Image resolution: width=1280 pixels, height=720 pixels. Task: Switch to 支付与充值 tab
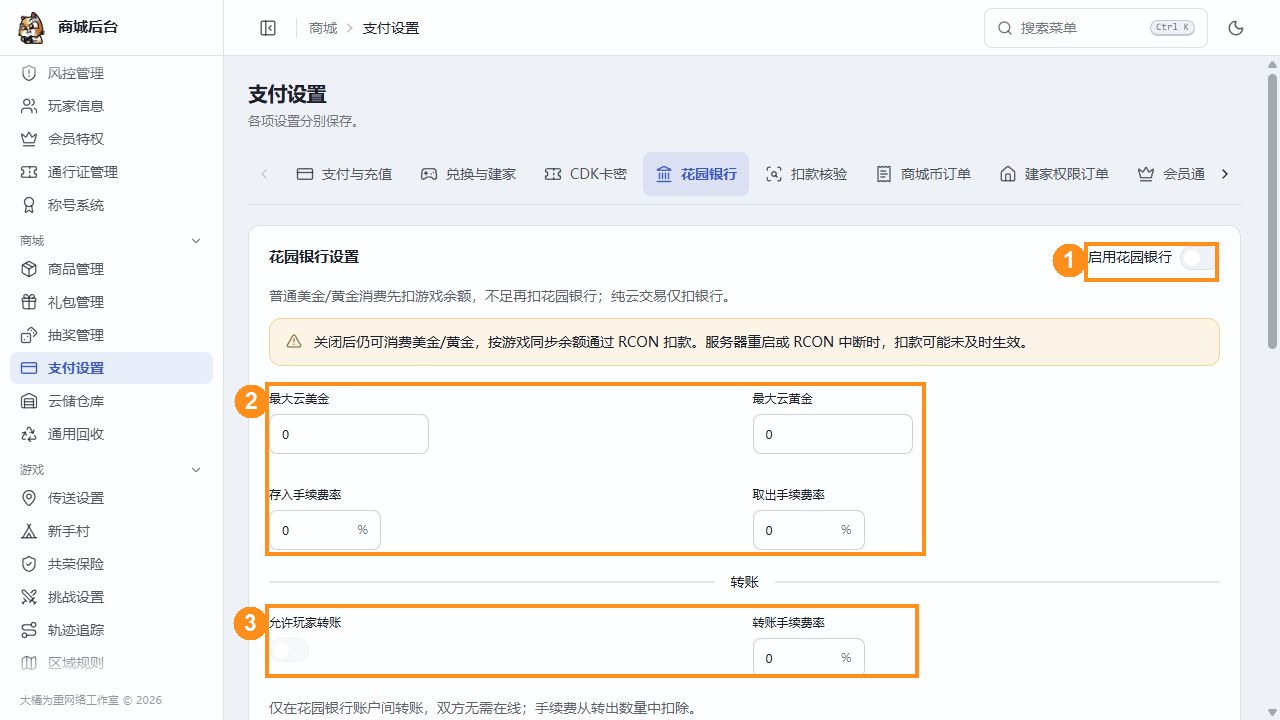[344, 174]
